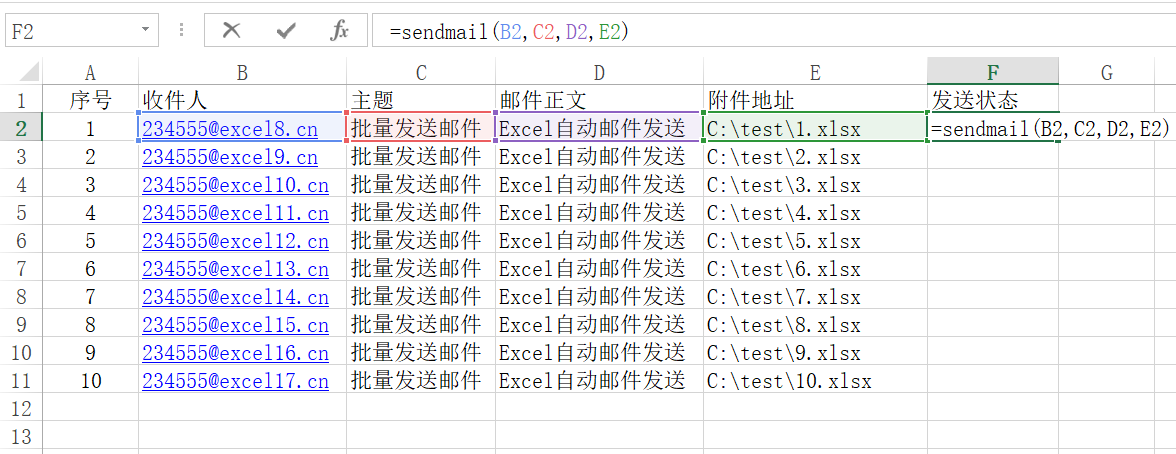The image size is (1176, 454).
Task: Select column B header
Action: point(242,72)
